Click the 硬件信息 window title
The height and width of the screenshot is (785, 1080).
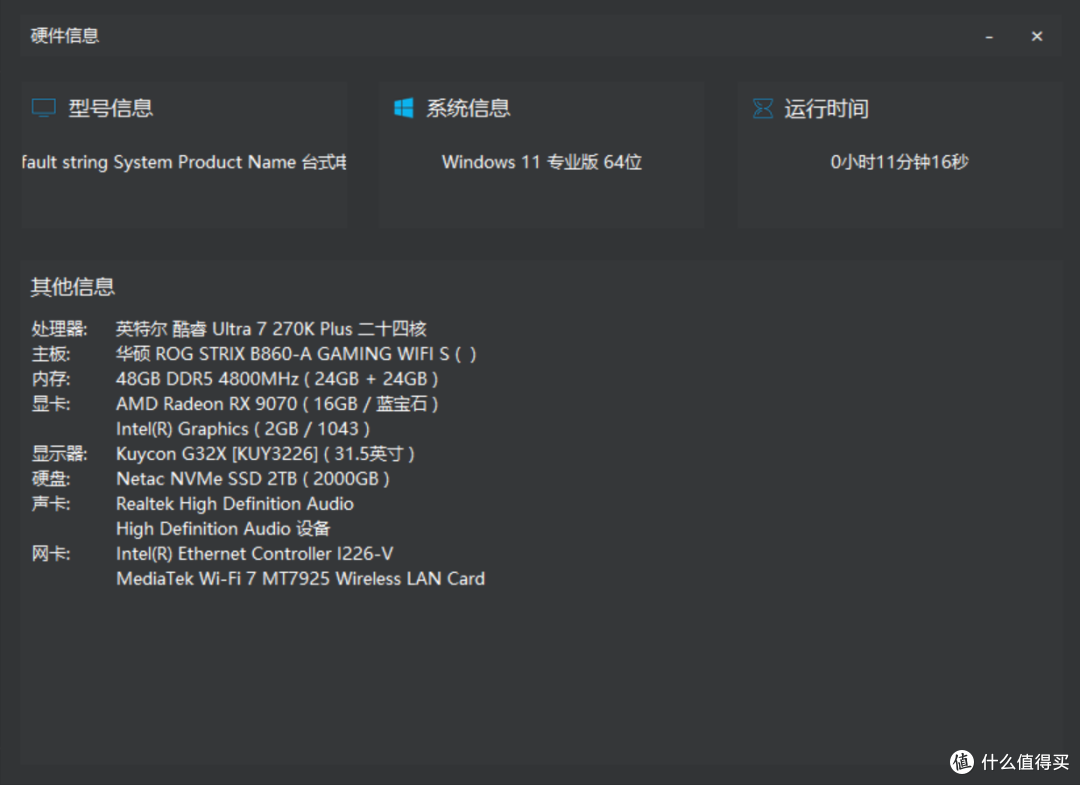tap(65, 36)
